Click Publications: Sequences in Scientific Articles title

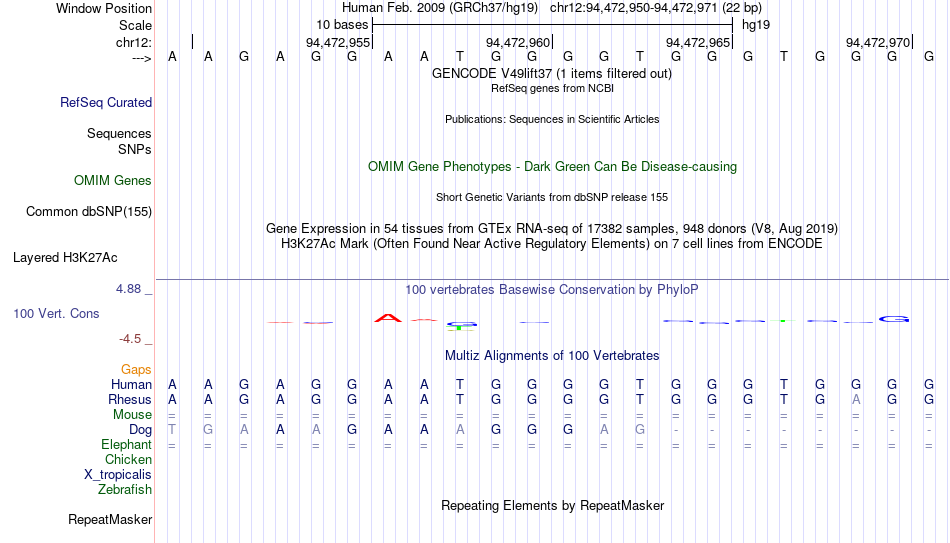pos(552,119)
